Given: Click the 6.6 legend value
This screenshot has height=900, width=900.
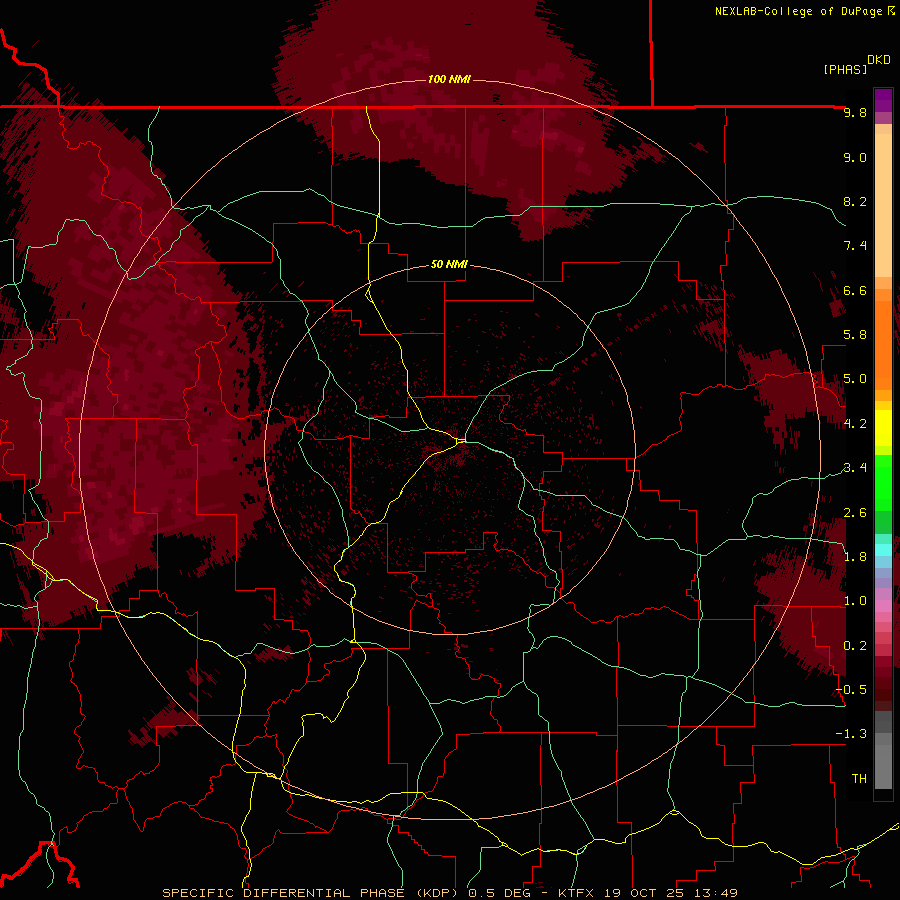Looking at the screenshot, I should coord(855,290).
